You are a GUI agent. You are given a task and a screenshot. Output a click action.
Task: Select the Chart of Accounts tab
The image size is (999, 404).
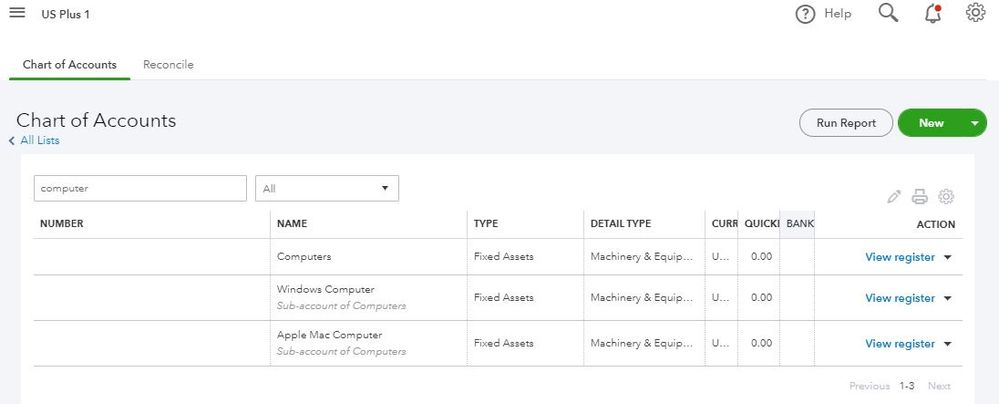click(x=70, y=65)
